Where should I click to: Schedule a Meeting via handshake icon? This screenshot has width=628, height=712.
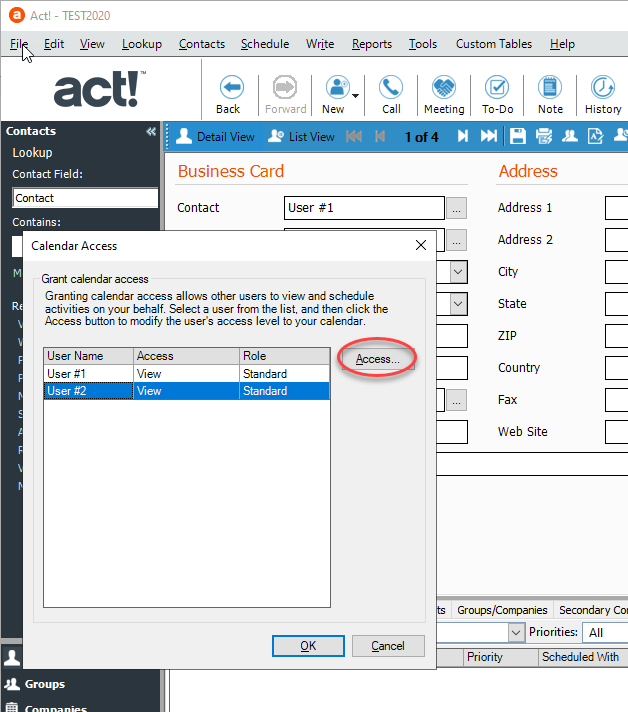(x=444, y=87)
